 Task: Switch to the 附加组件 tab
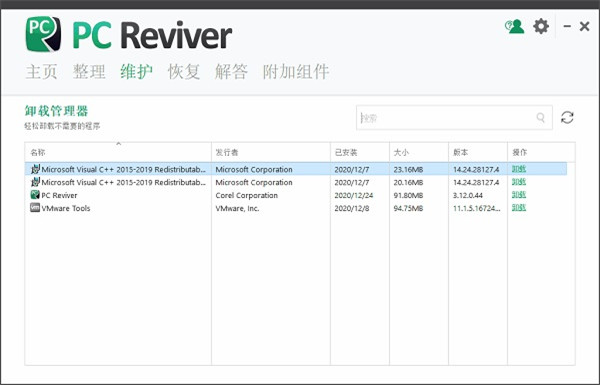tap(296, 72)
